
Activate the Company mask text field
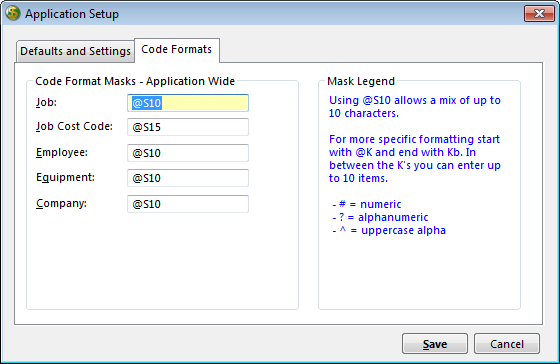[x=188, y=204]
